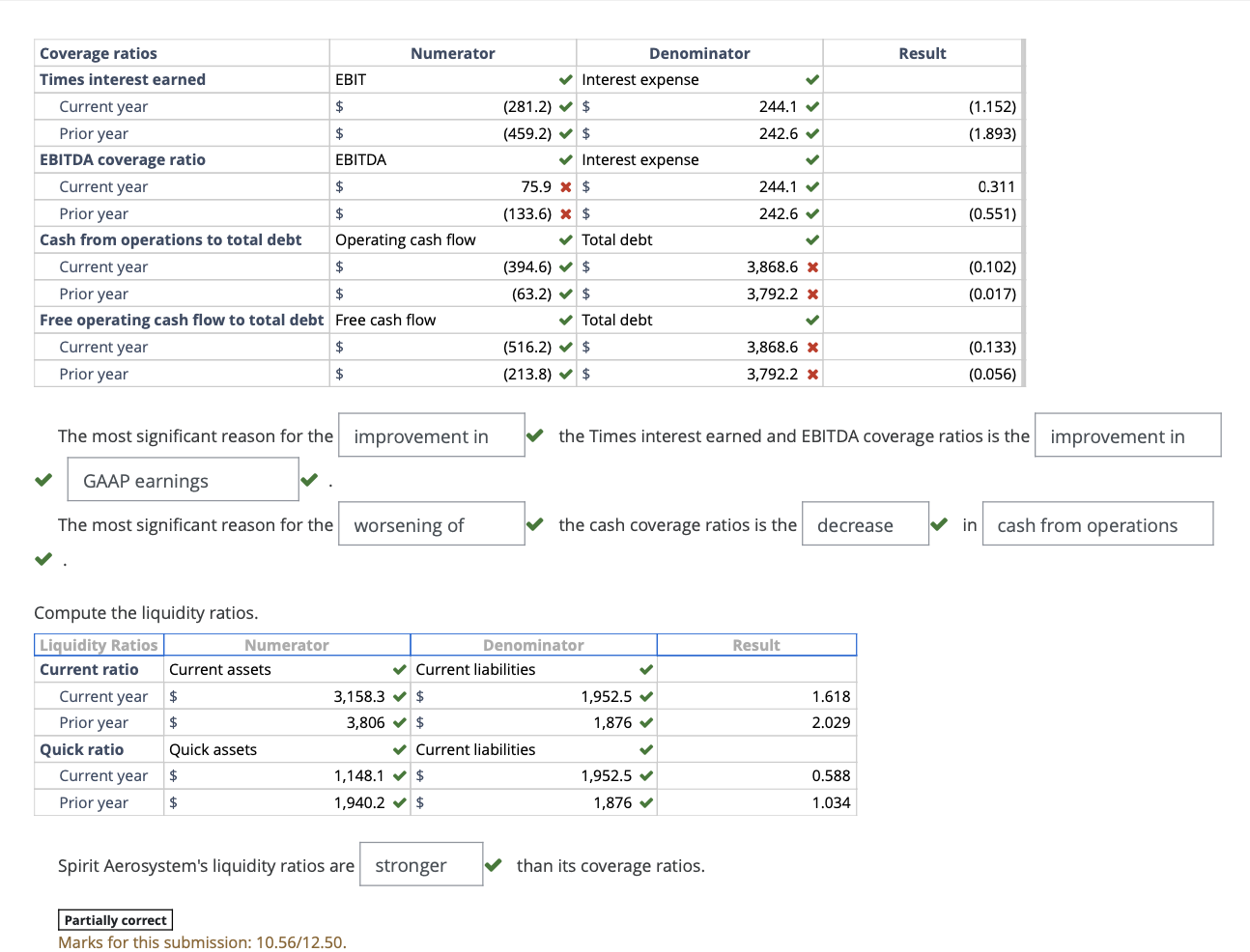
Task: Click 'Compute the liquidity ratios.' instruction text
Action: 146,613
